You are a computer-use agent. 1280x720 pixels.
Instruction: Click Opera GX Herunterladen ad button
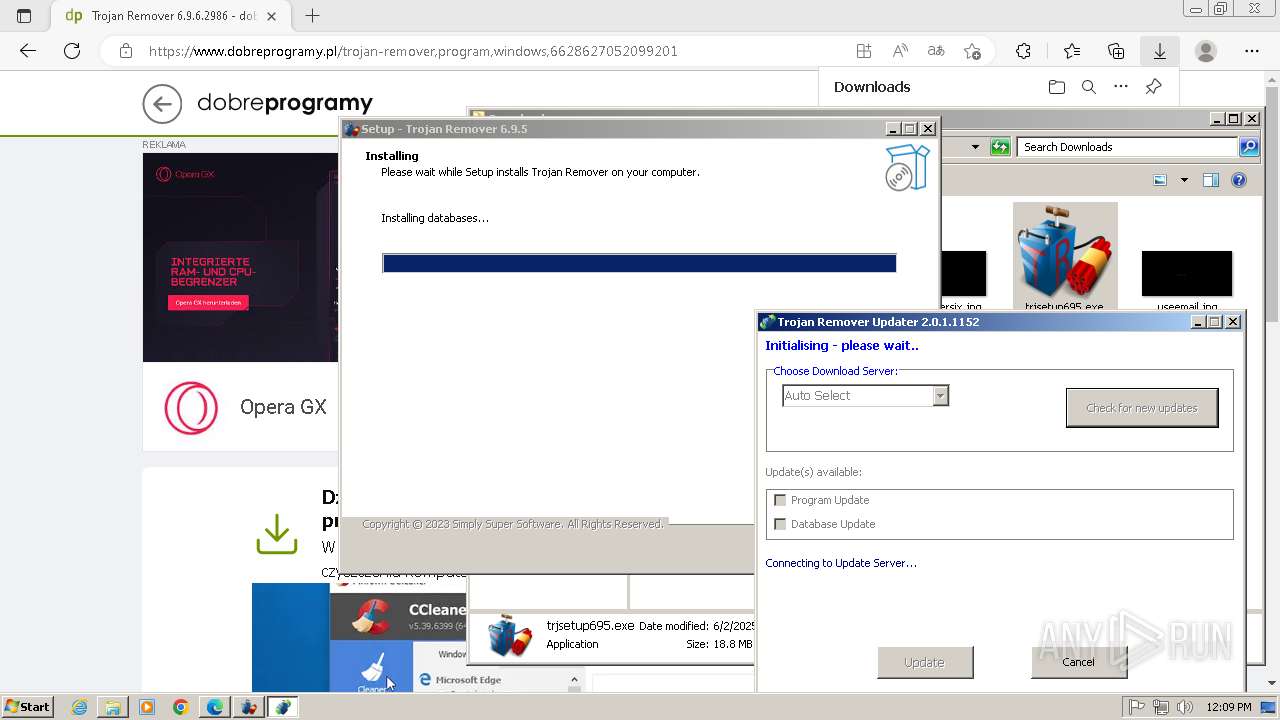point(208,302)
